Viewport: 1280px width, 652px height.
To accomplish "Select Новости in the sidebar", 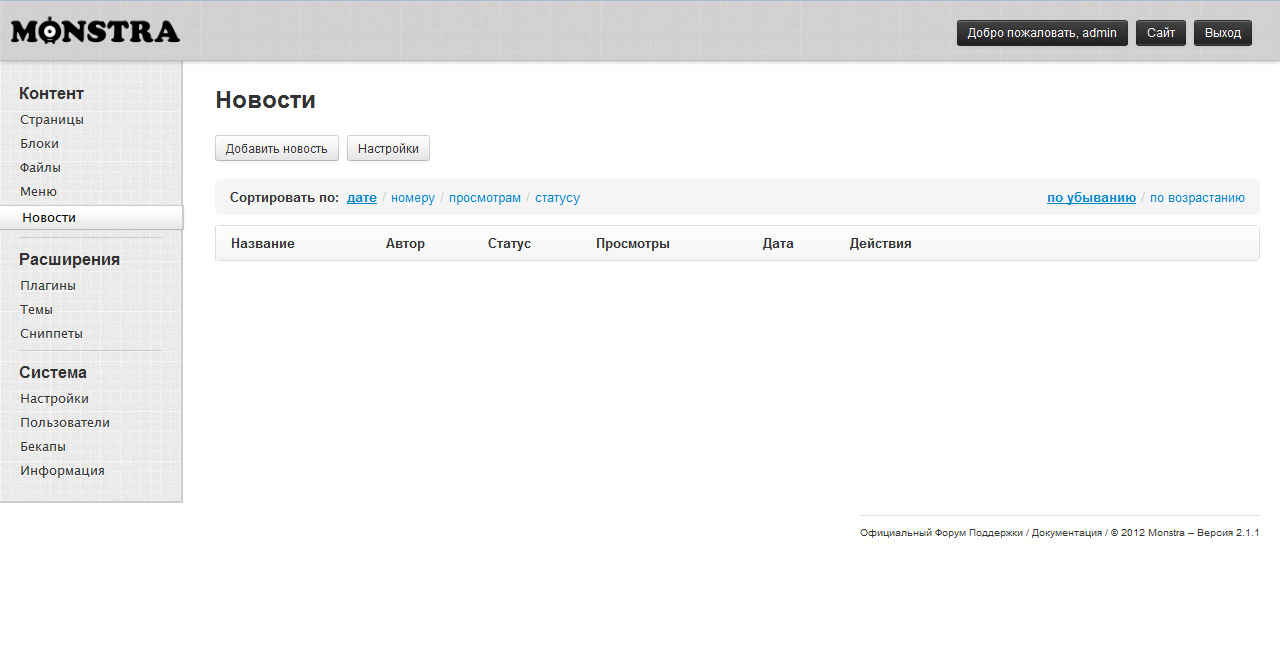I will coord(47,217).
